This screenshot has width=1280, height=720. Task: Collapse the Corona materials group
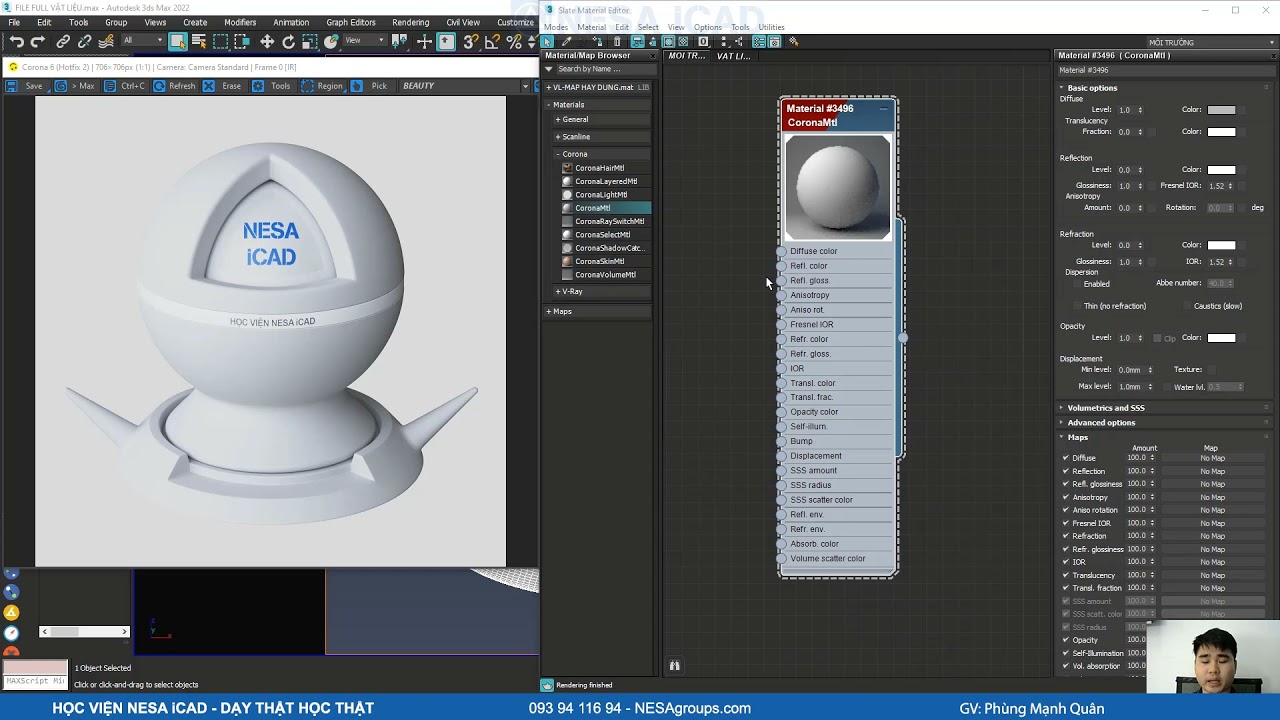[558, 154]
